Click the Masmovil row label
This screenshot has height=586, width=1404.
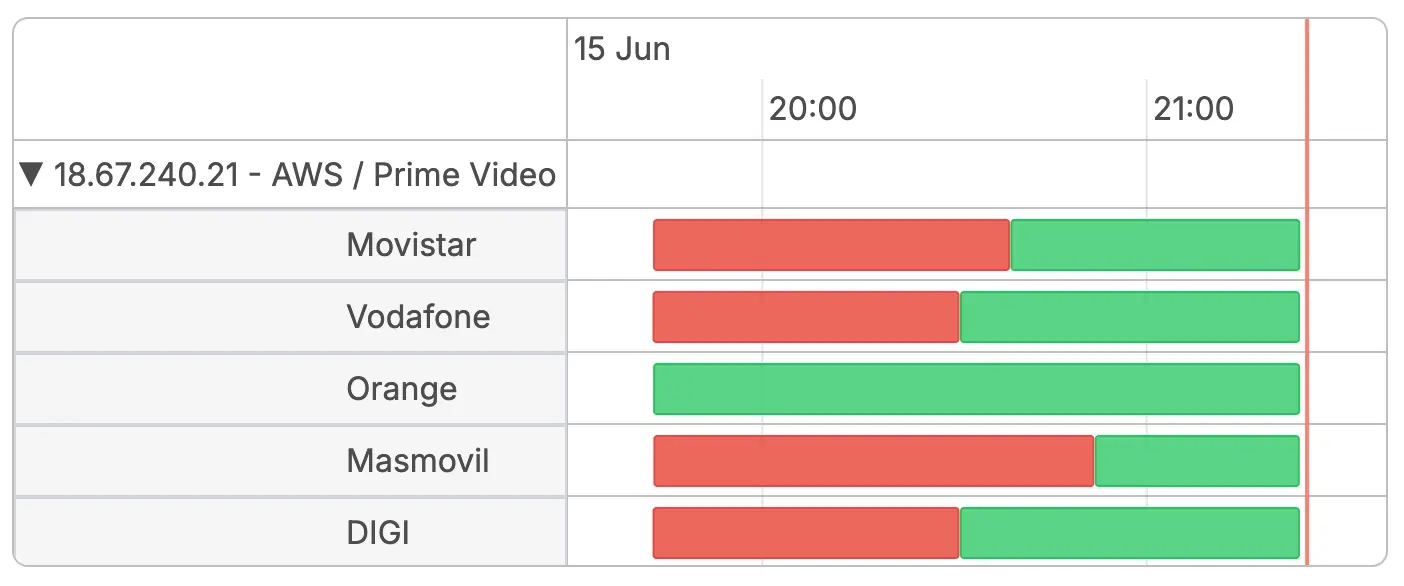[418, 461]
